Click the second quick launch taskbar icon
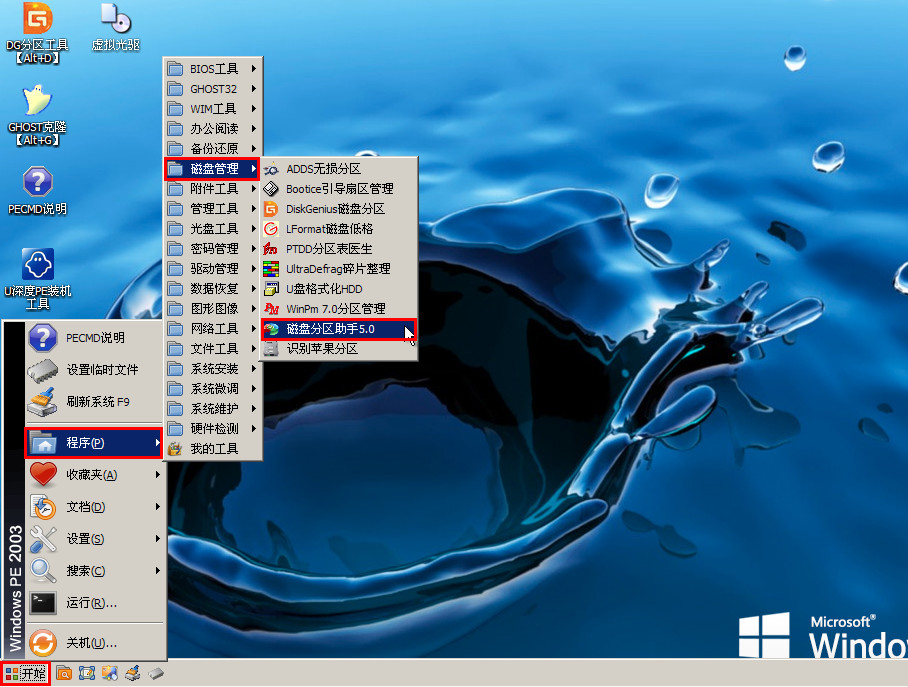The height and width of the screenshot is (687, 908). [87, 673]
